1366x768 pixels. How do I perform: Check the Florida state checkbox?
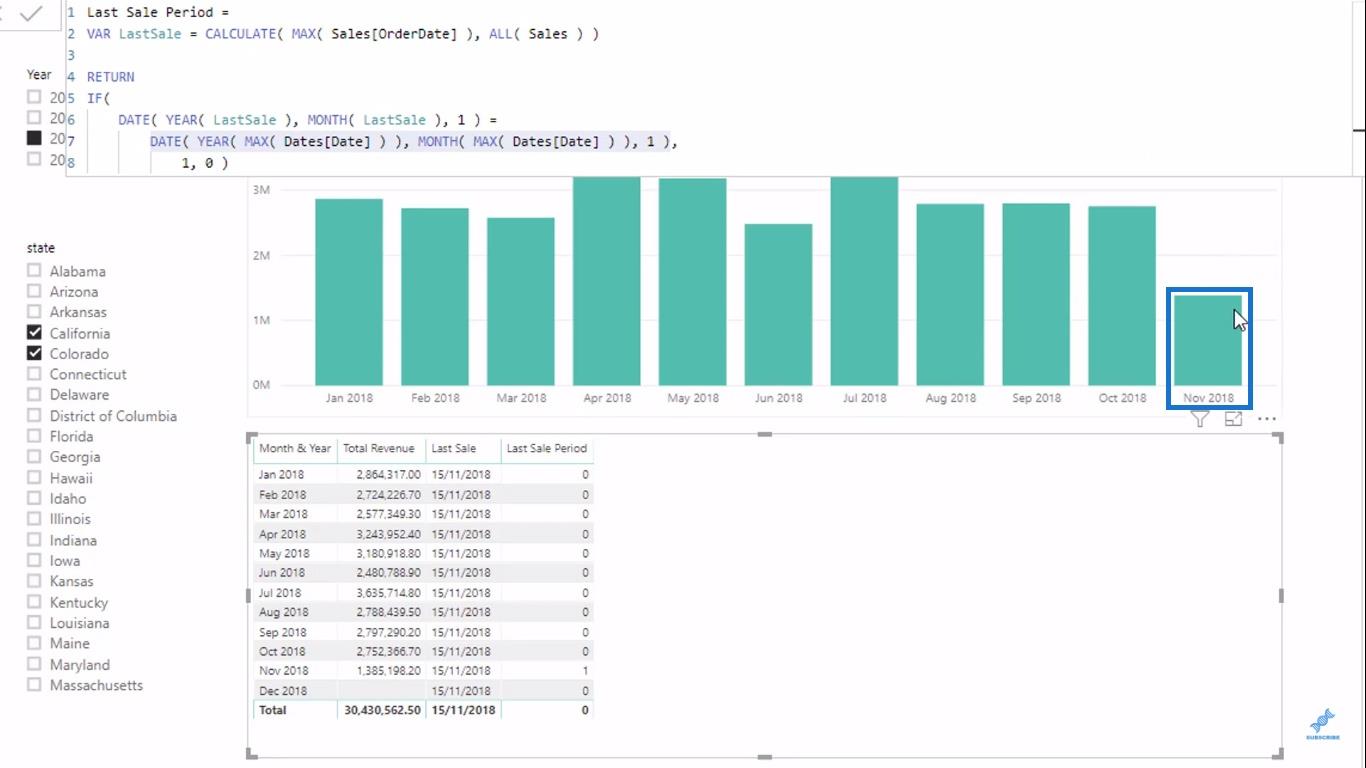click(35, 436)
